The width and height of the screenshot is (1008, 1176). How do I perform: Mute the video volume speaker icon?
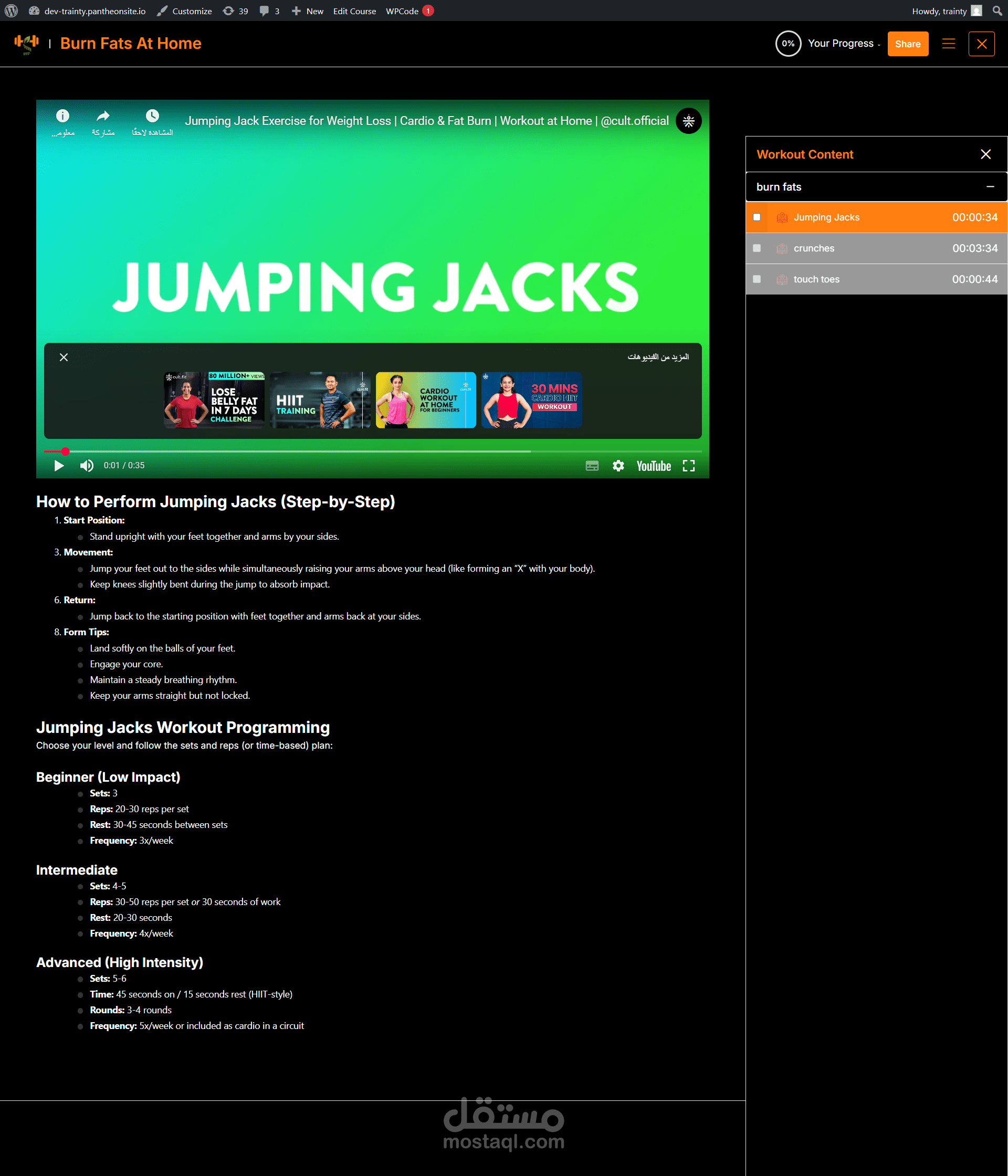tap(86, 465)
